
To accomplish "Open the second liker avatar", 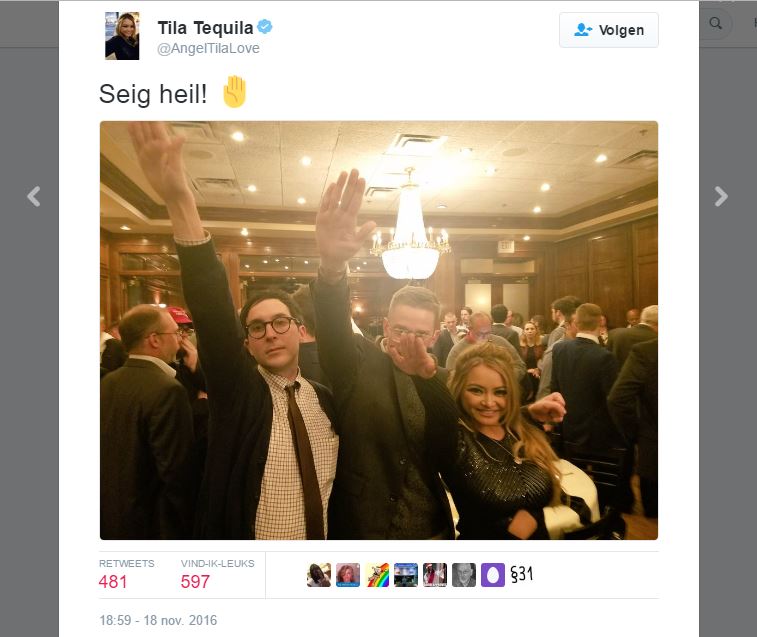I will coord(348,575).
